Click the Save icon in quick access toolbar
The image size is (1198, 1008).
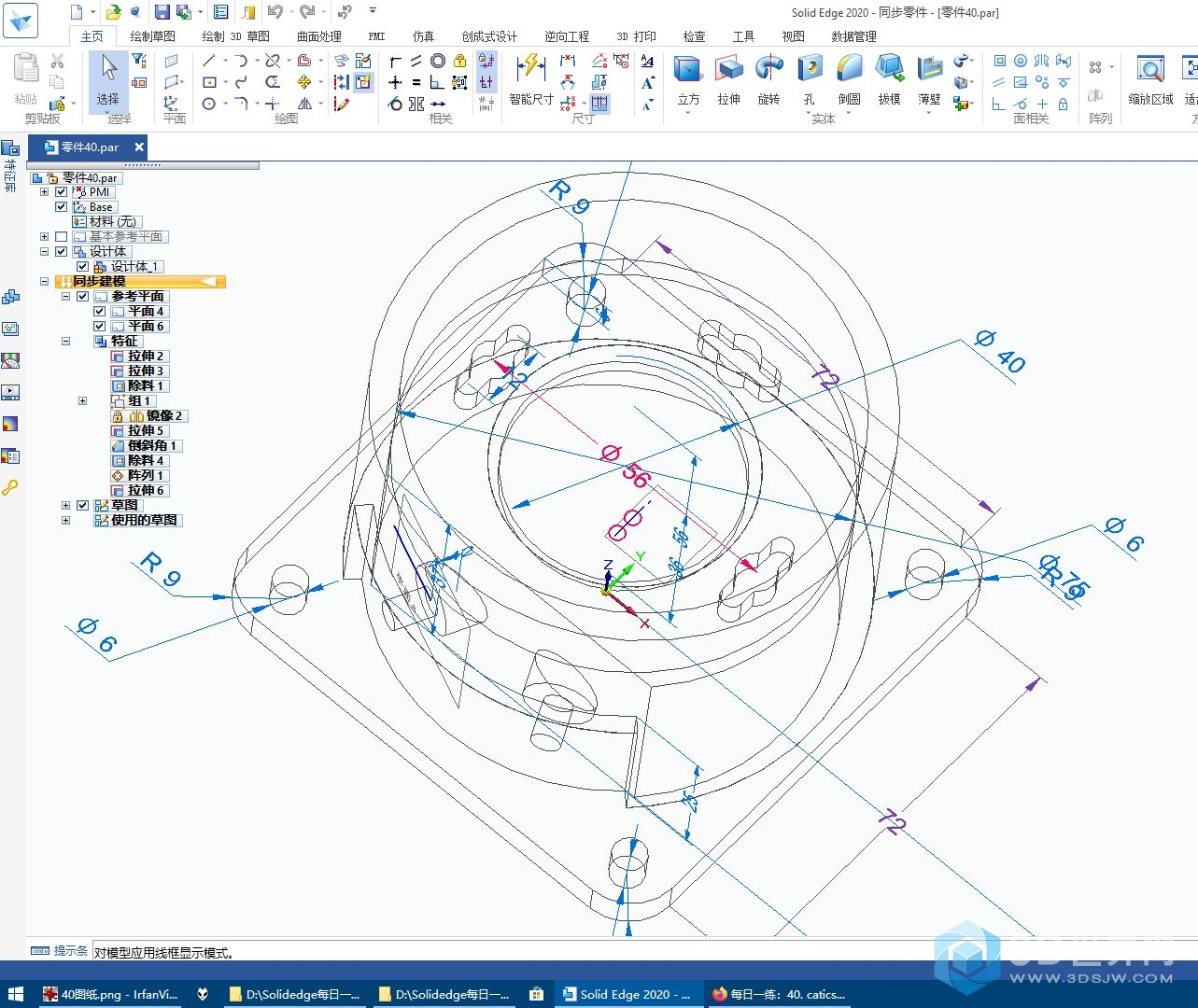pyautogui.click(x=162, y=12)
